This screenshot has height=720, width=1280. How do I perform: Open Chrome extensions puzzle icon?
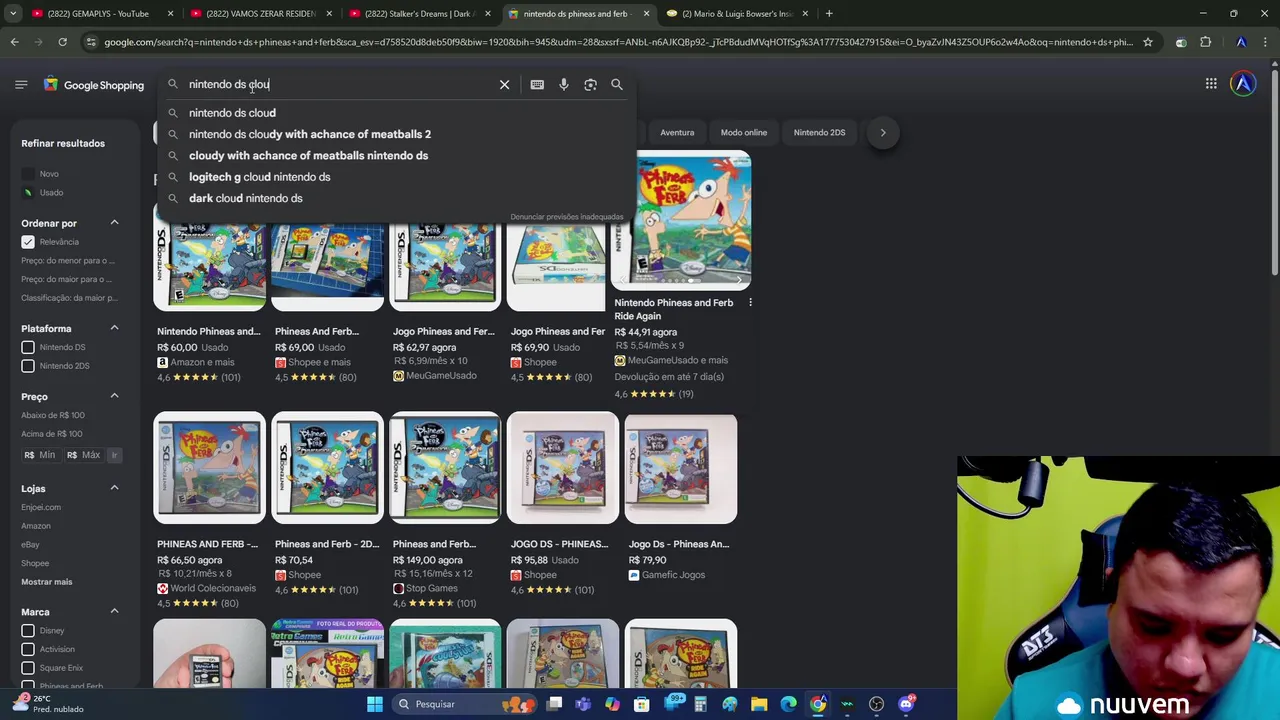(x=1205, y=42)
